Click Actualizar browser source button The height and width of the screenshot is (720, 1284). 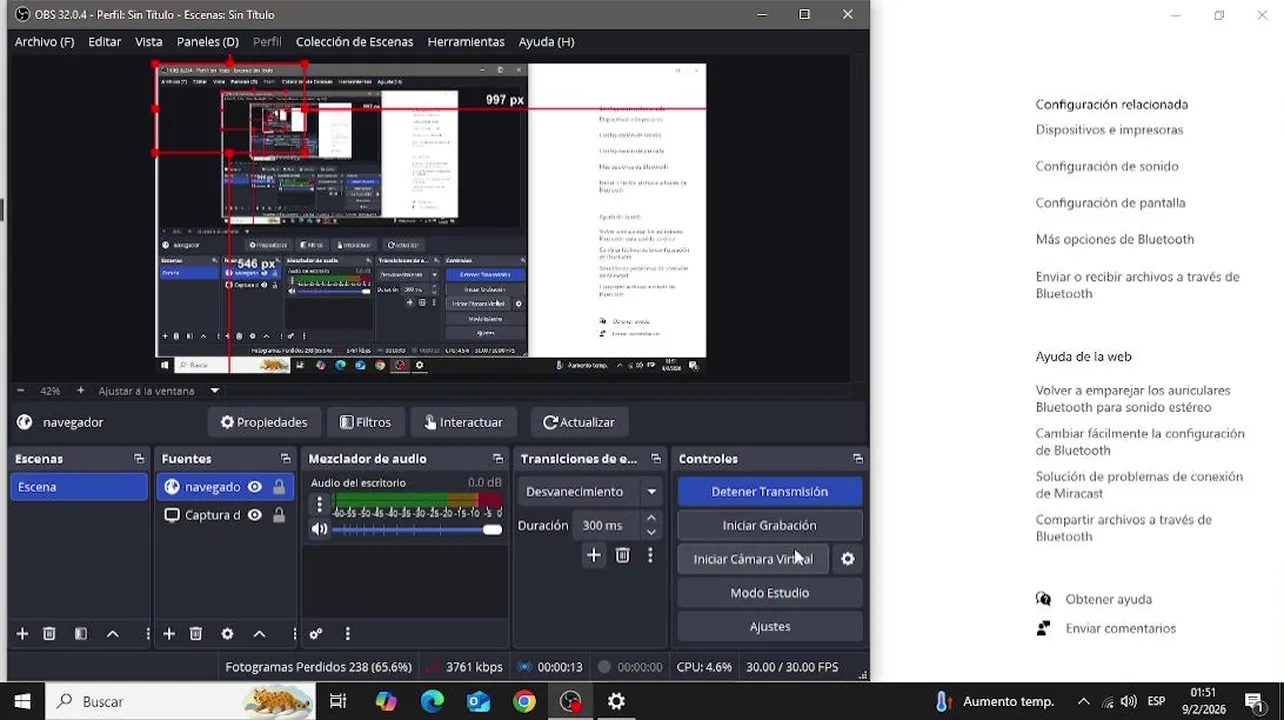click(578, 422)
